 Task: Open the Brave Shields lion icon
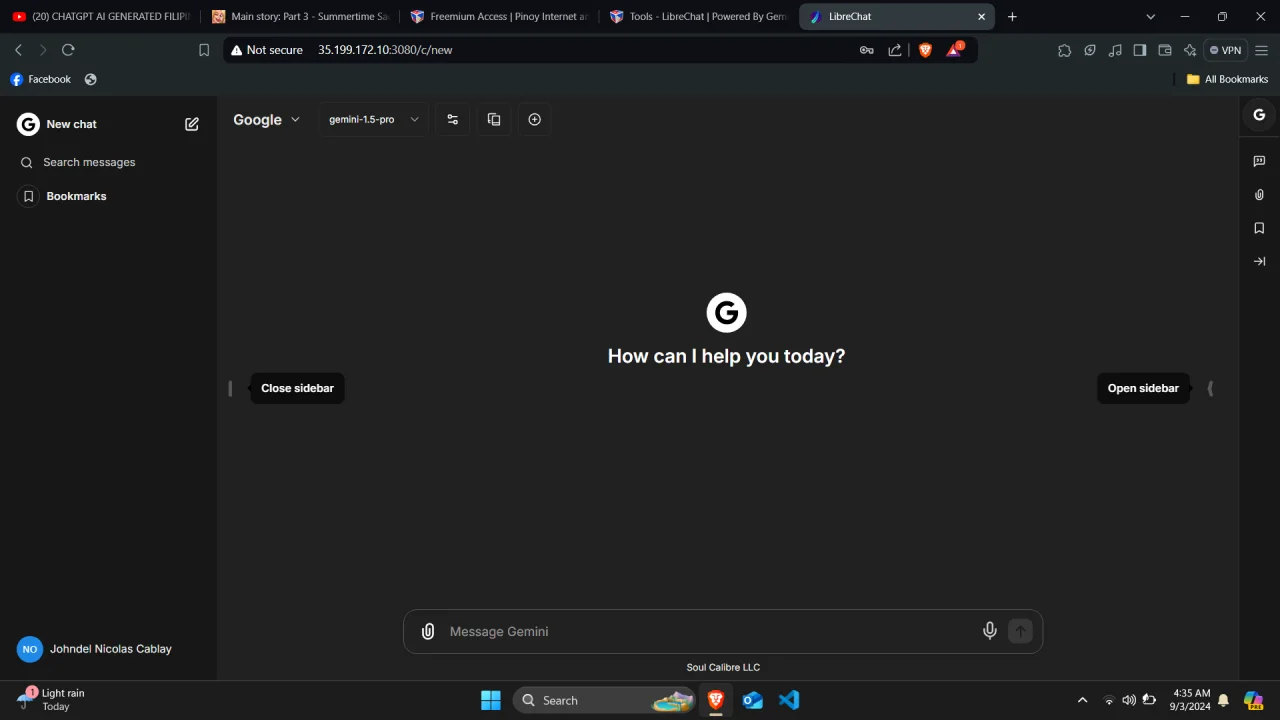point(925,50)
